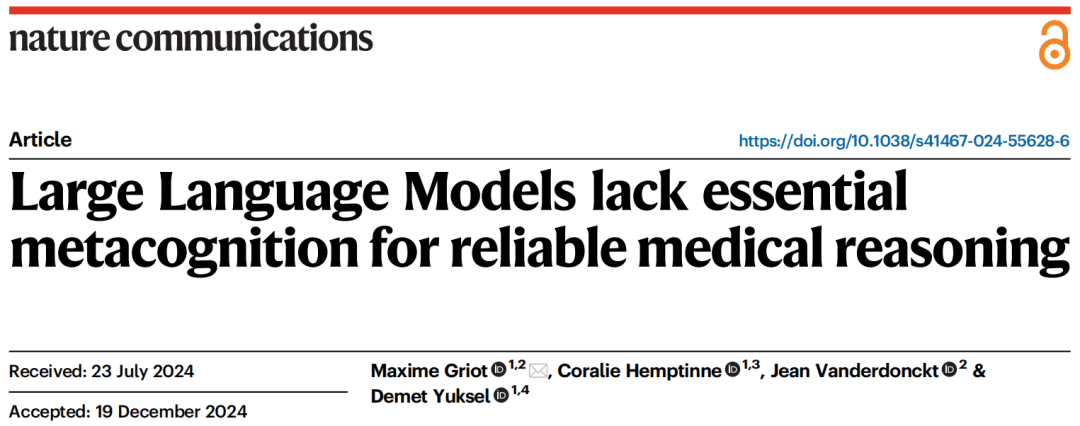The image size is (1080, 426).
Task: Select author name Jean Vanderdonckt
Action: click(x=854, y=372)
